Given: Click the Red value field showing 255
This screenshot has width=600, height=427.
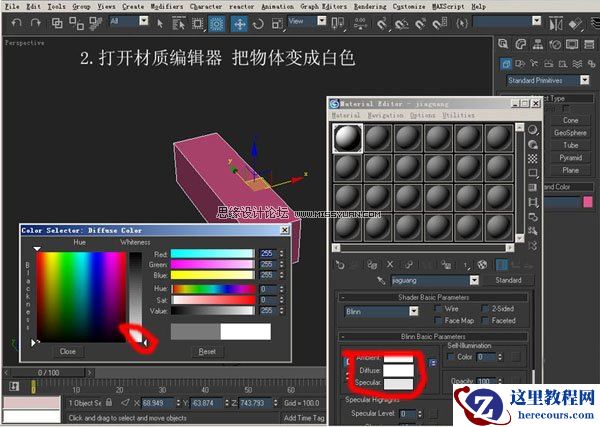Looking at the screenshot, I should (x=268, y=253).
